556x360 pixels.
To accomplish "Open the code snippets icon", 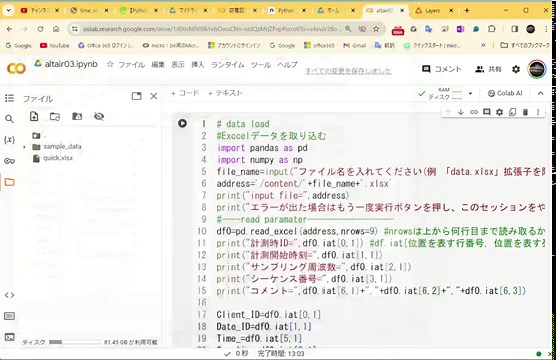I will click(10, 295).
